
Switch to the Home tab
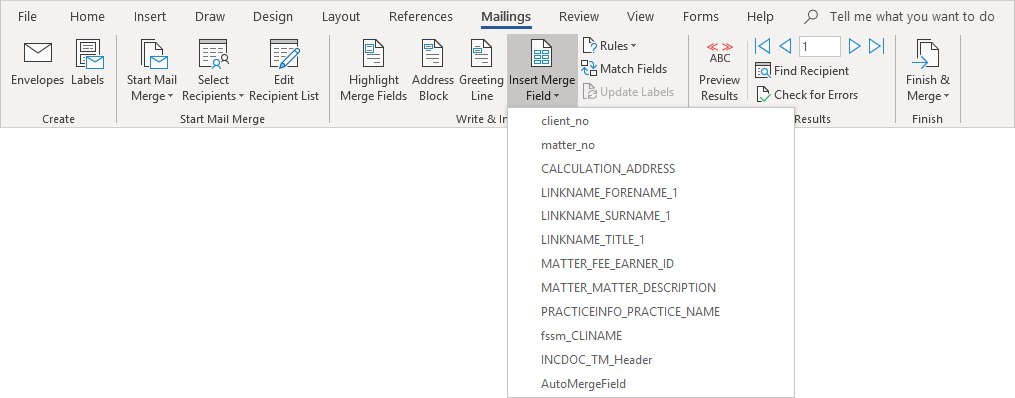point(87,17)
